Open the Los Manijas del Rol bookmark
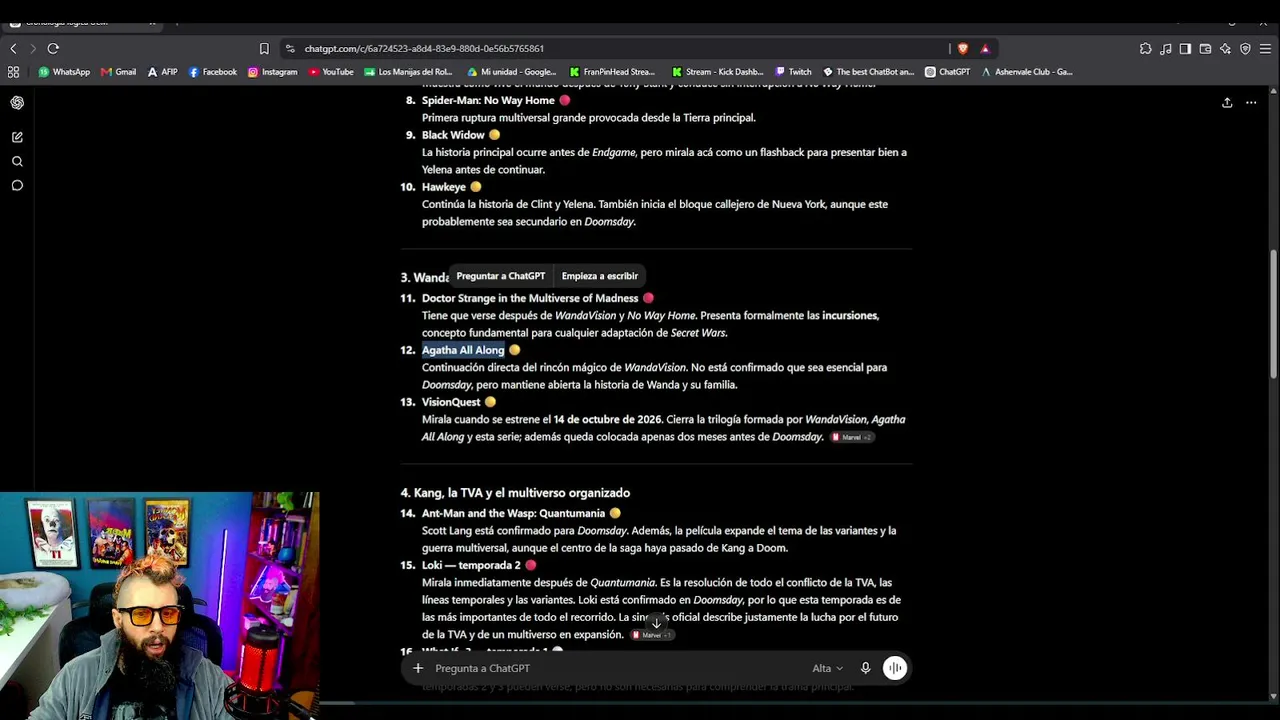The height and width of the screenshot is (720, 1280). [409, 72]
